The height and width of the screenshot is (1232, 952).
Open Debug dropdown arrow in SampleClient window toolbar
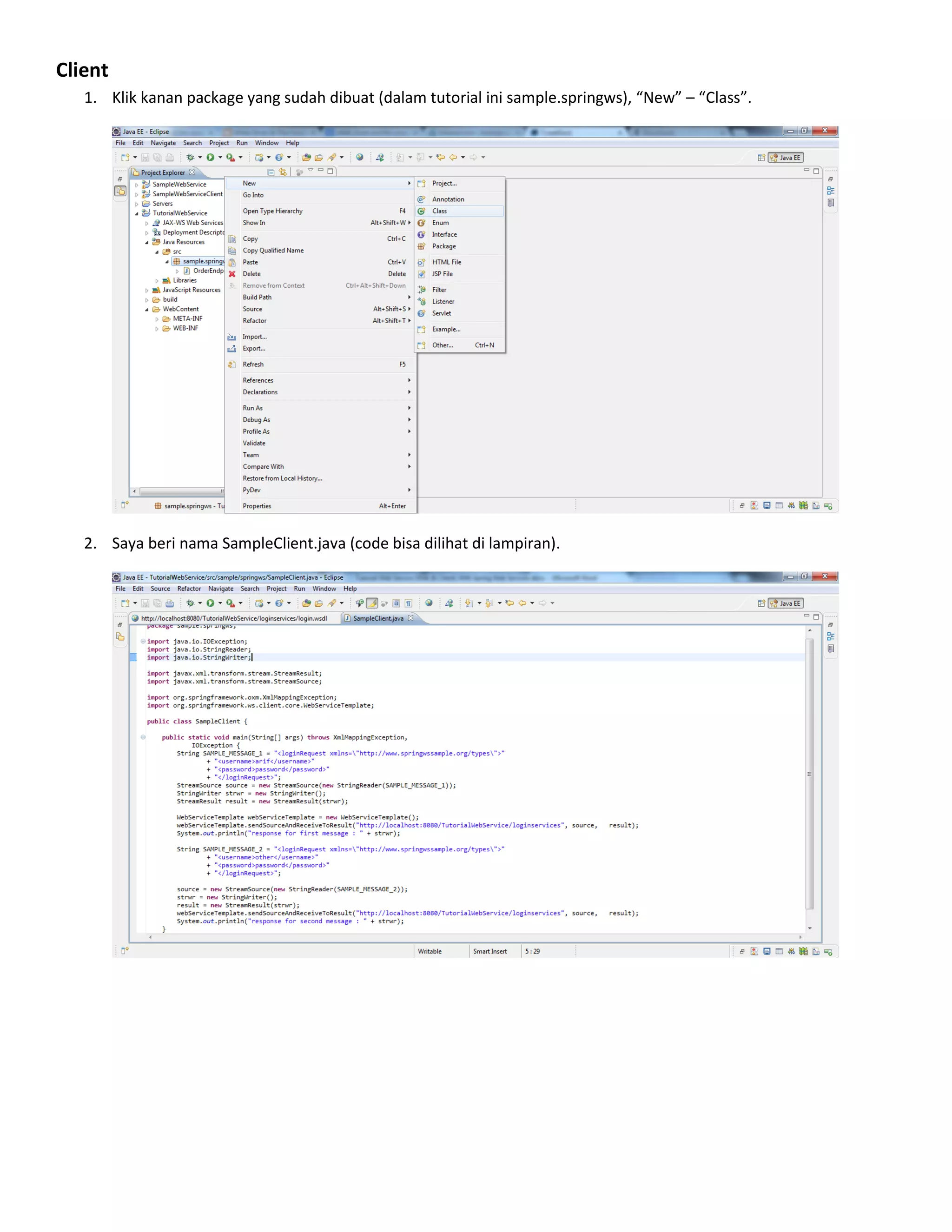coord(199,603)
